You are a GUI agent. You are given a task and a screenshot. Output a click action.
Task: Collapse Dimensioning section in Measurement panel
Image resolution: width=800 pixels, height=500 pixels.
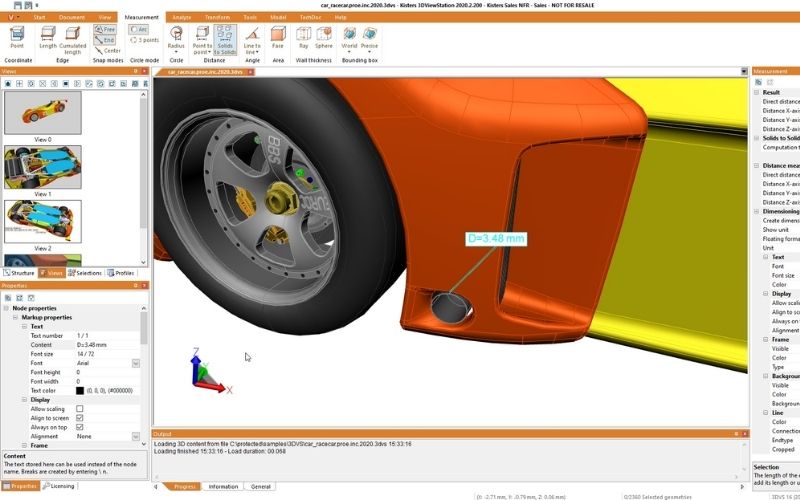coord(757,211)
